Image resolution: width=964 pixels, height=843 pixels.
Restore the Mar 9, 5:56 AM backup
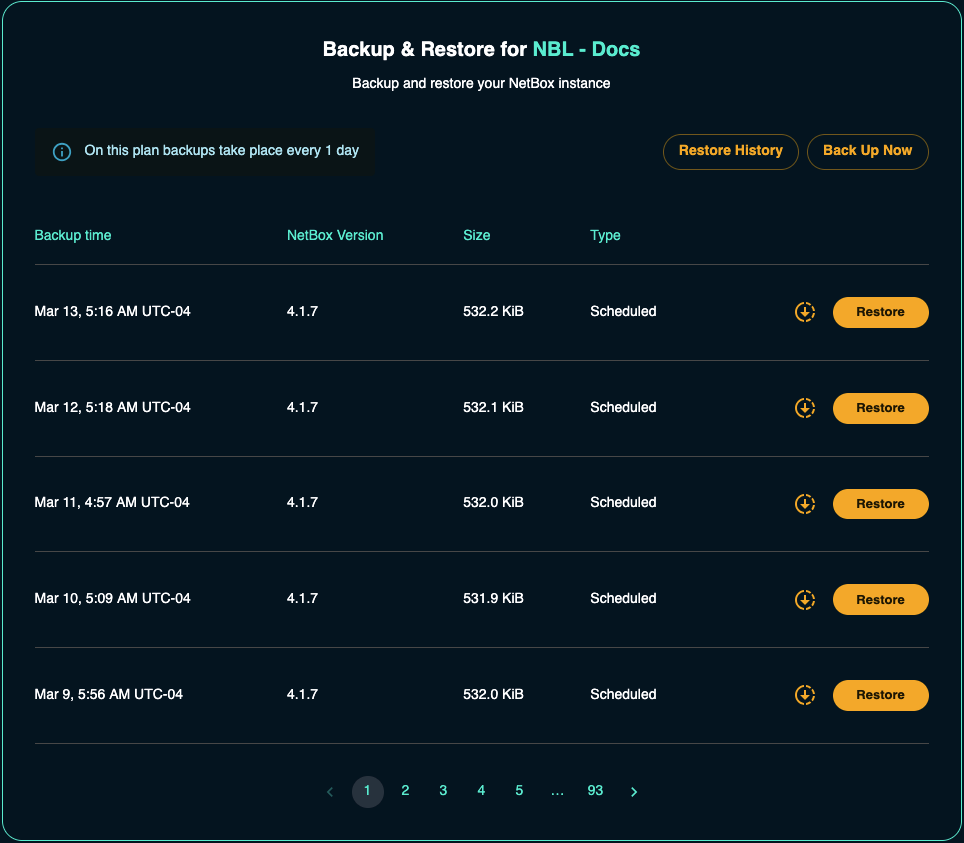click(880, 695)
